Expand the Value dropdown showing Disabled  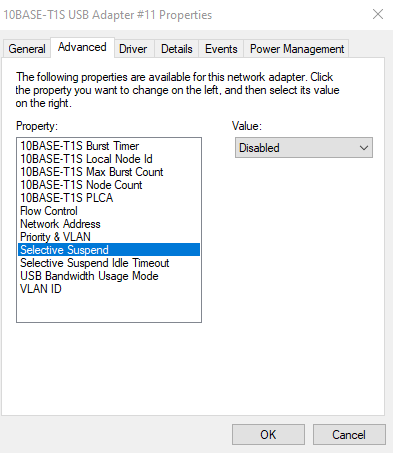click(304, 148)
